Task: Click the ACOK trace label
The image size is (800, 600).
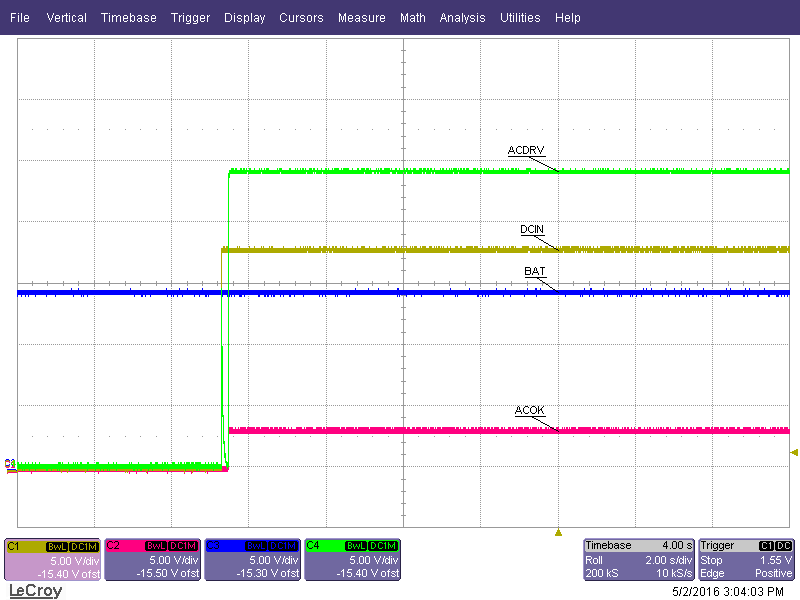Action: point(530,410)
